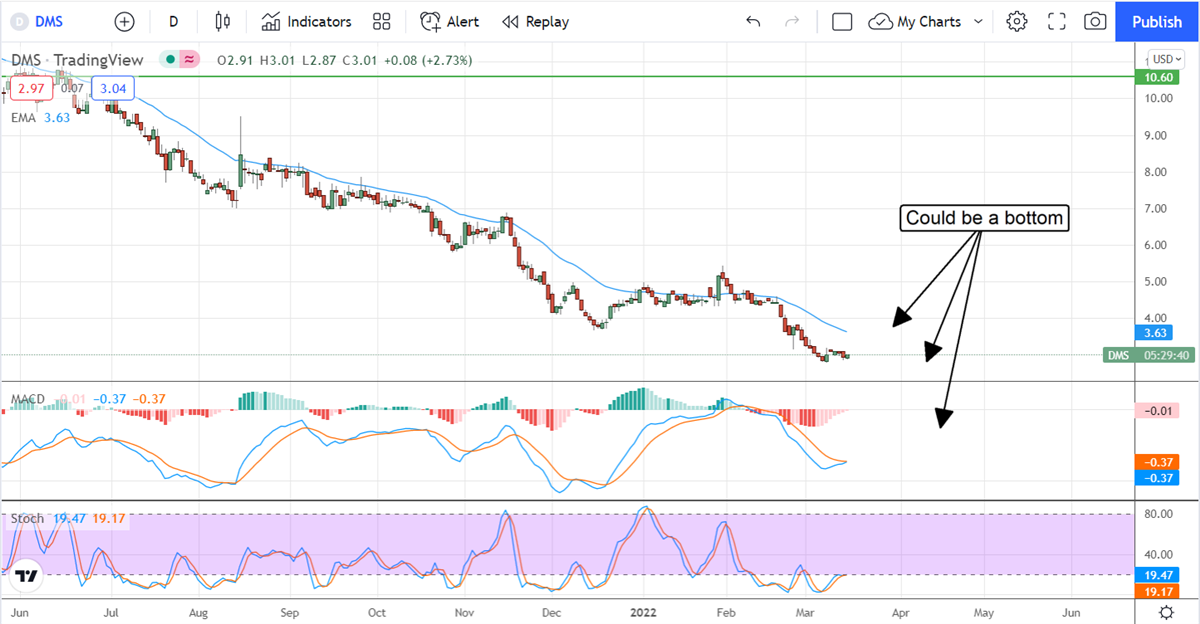Click the DMS countdown price label
This screenshot has height=624, width=1200.
point(1151,355)
